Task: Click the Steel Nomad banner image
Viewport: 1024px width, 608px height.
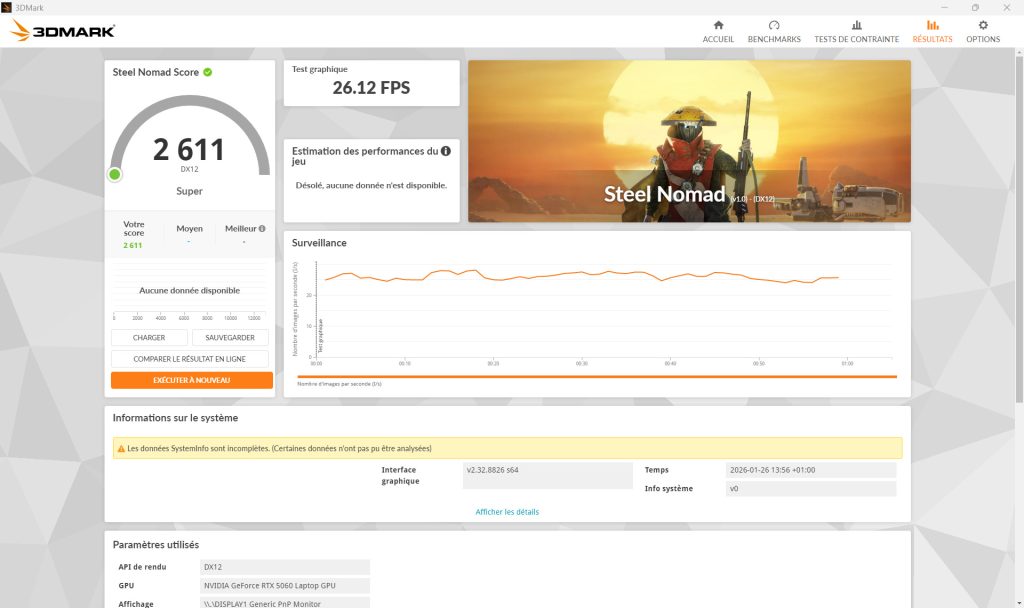Action: (x=689, y=141)
